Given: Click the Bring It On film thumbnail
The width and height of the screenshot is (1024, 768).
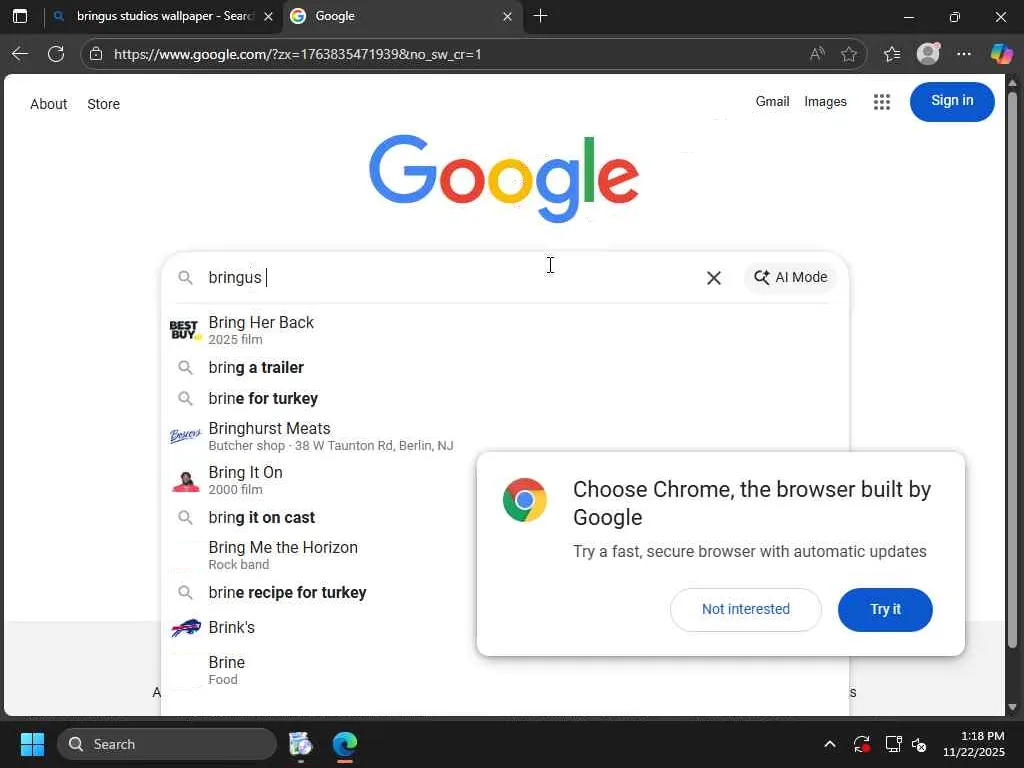Looking at the screenshot, I should 185,481.
